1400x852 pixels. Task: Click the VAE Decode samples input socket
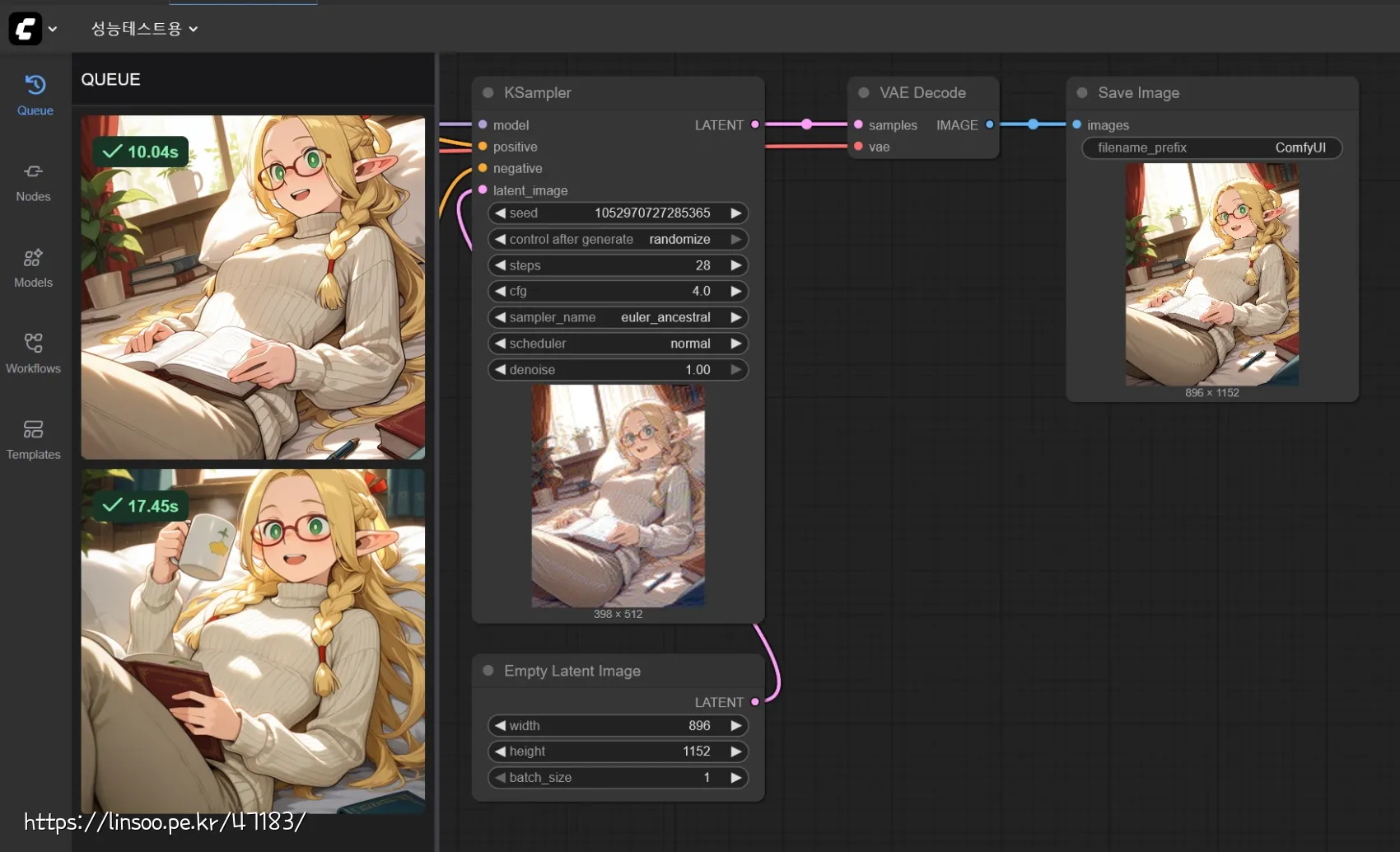pos(858,124)
